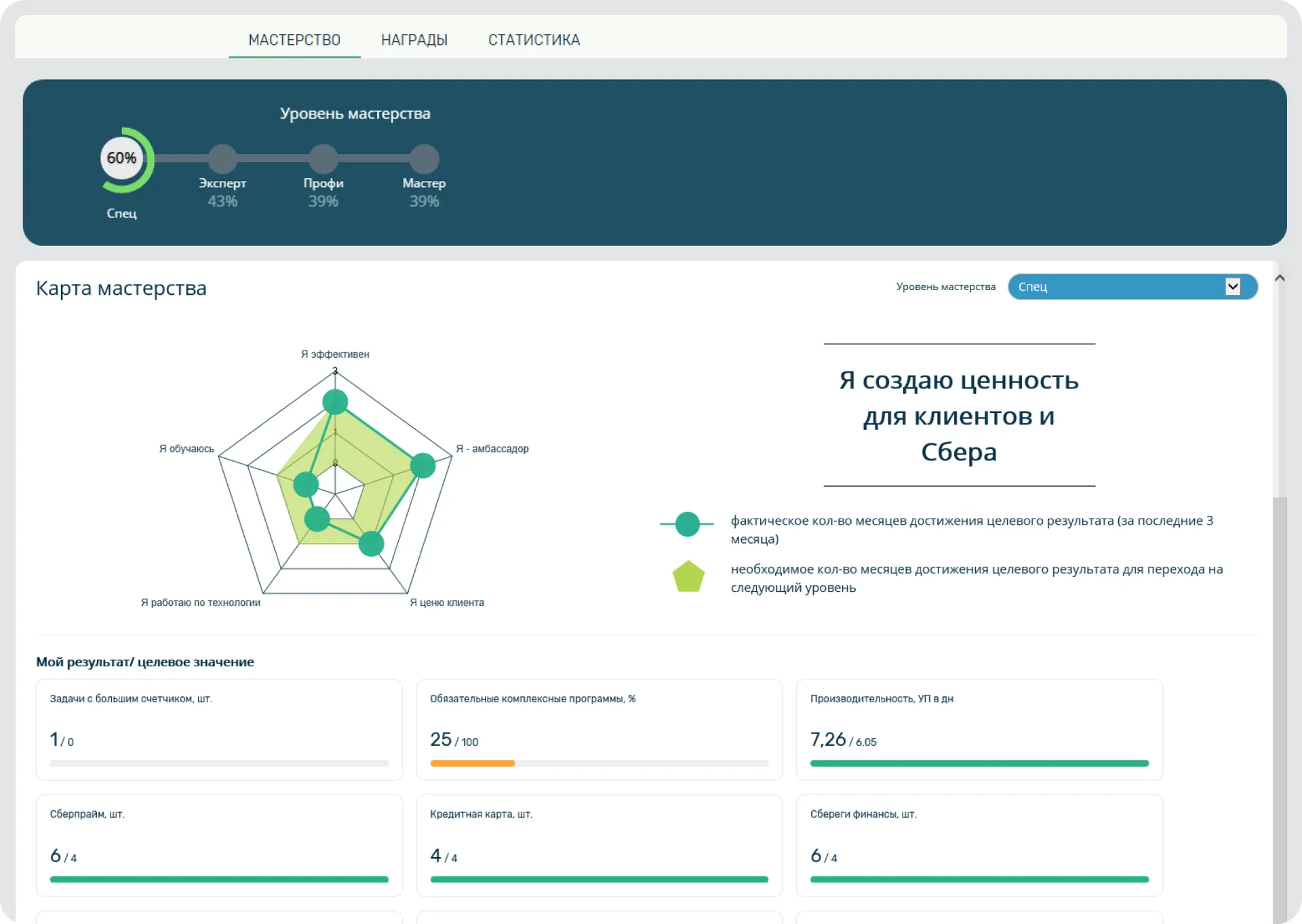The height and width of the screenshot is (924, 1302).
Task: Click the green pentagon legend icon
Action: [x=688, y=577]
